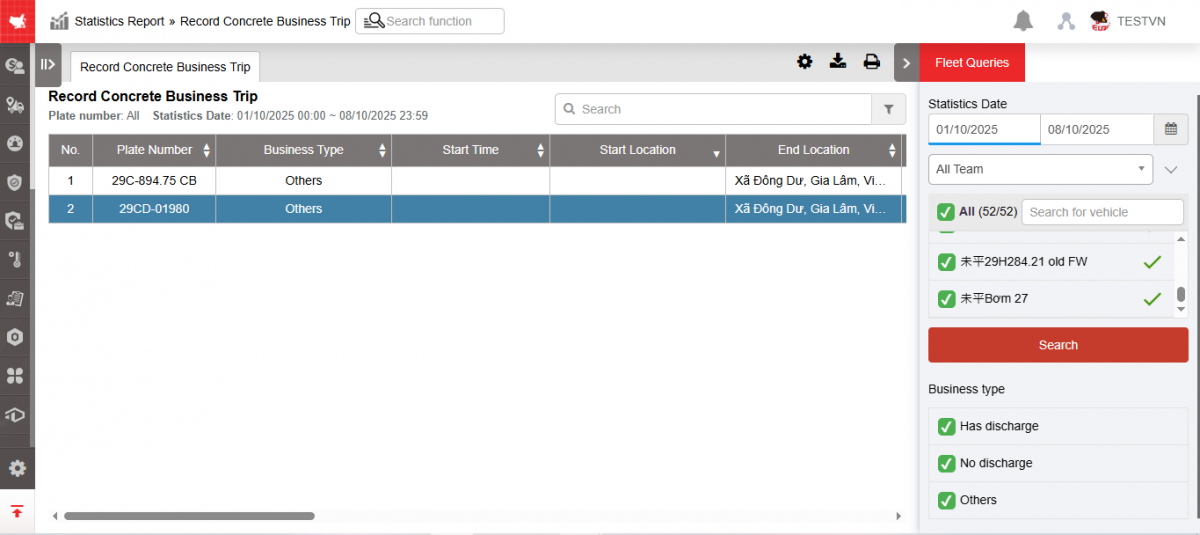This screenshot has height=535, width=1200.
Task: Open the All Team dropdown
Action: [x=1040, y=169]
